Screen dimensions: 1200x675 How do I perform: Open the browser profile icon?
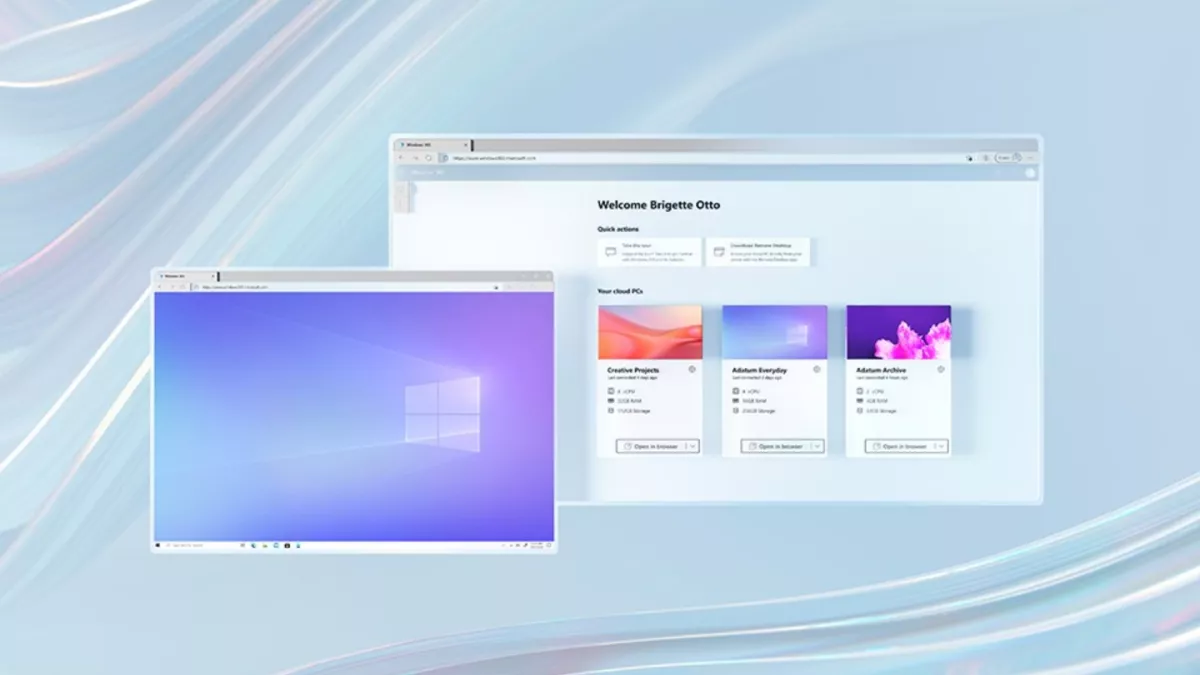click(x=1016, y=156)
